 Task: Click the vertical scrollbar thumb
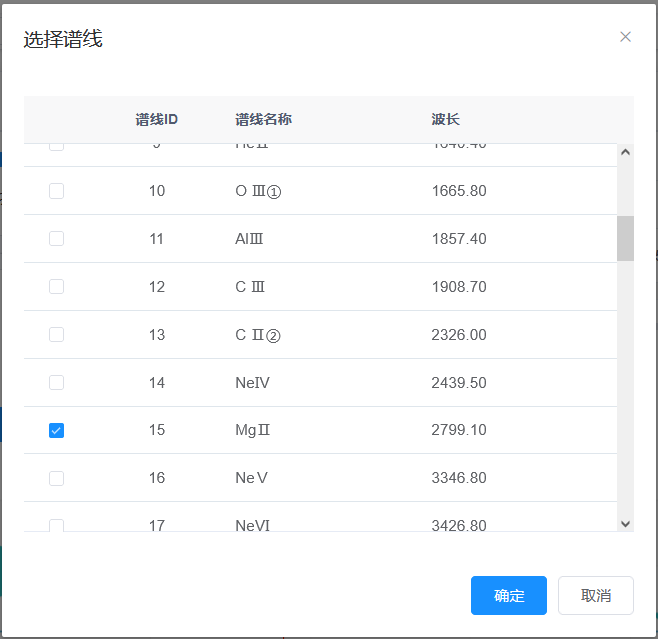click(x=625, y=238)
